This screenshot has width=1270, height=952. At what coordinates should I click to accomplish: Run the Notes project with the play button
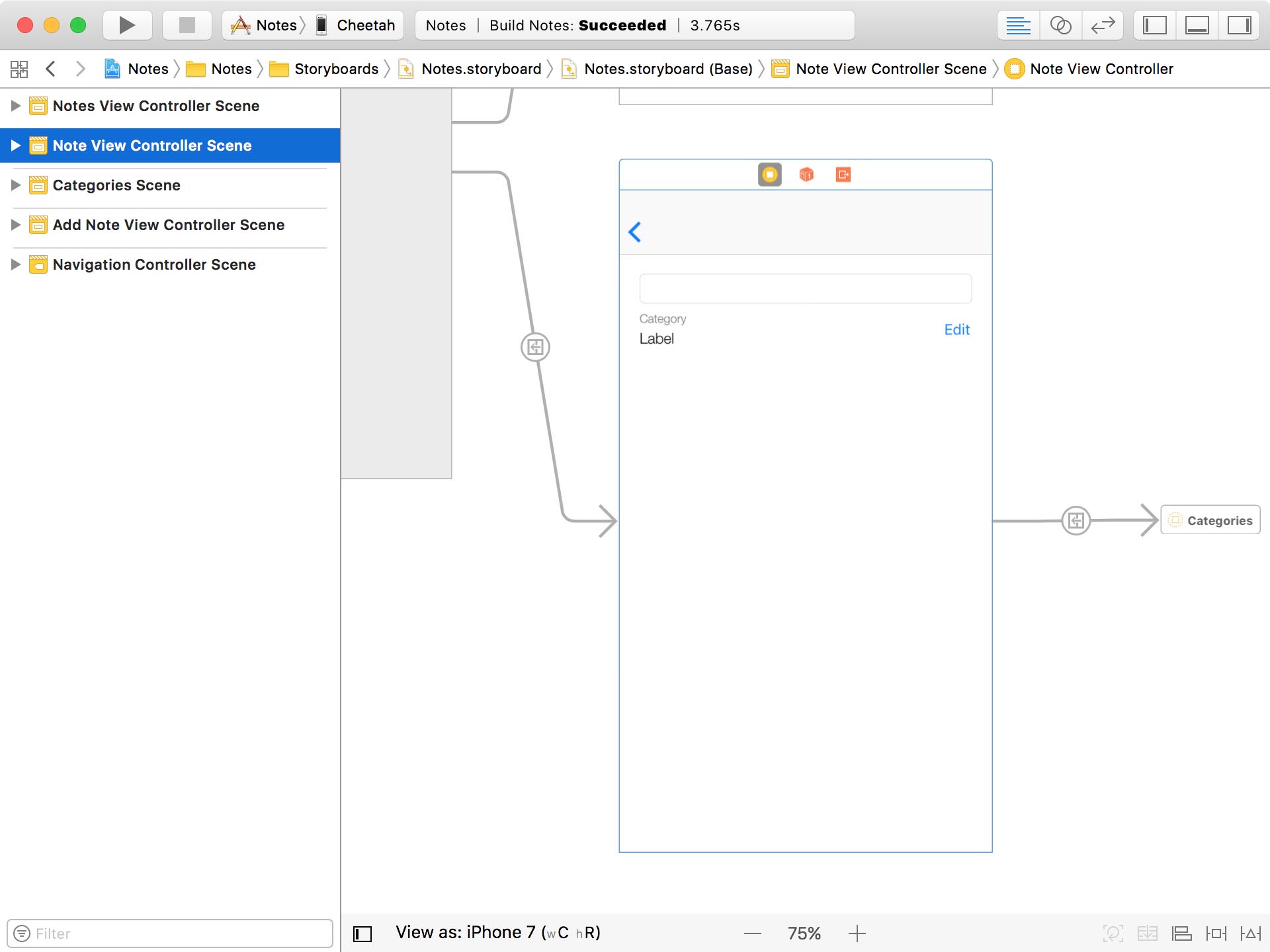[126, 26]
